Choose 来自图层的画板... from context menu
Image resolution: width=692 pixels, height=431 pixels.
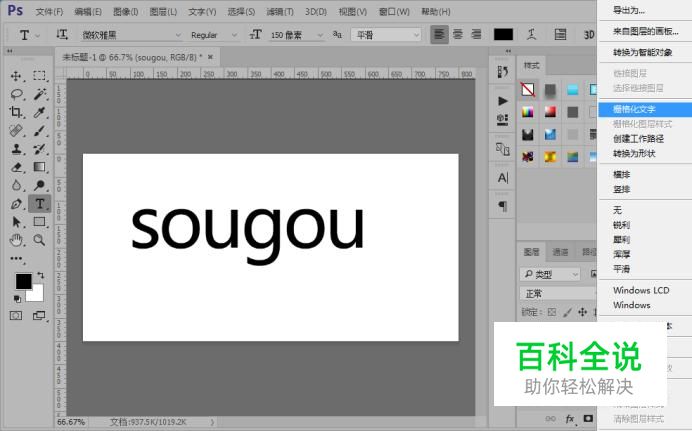645,31
